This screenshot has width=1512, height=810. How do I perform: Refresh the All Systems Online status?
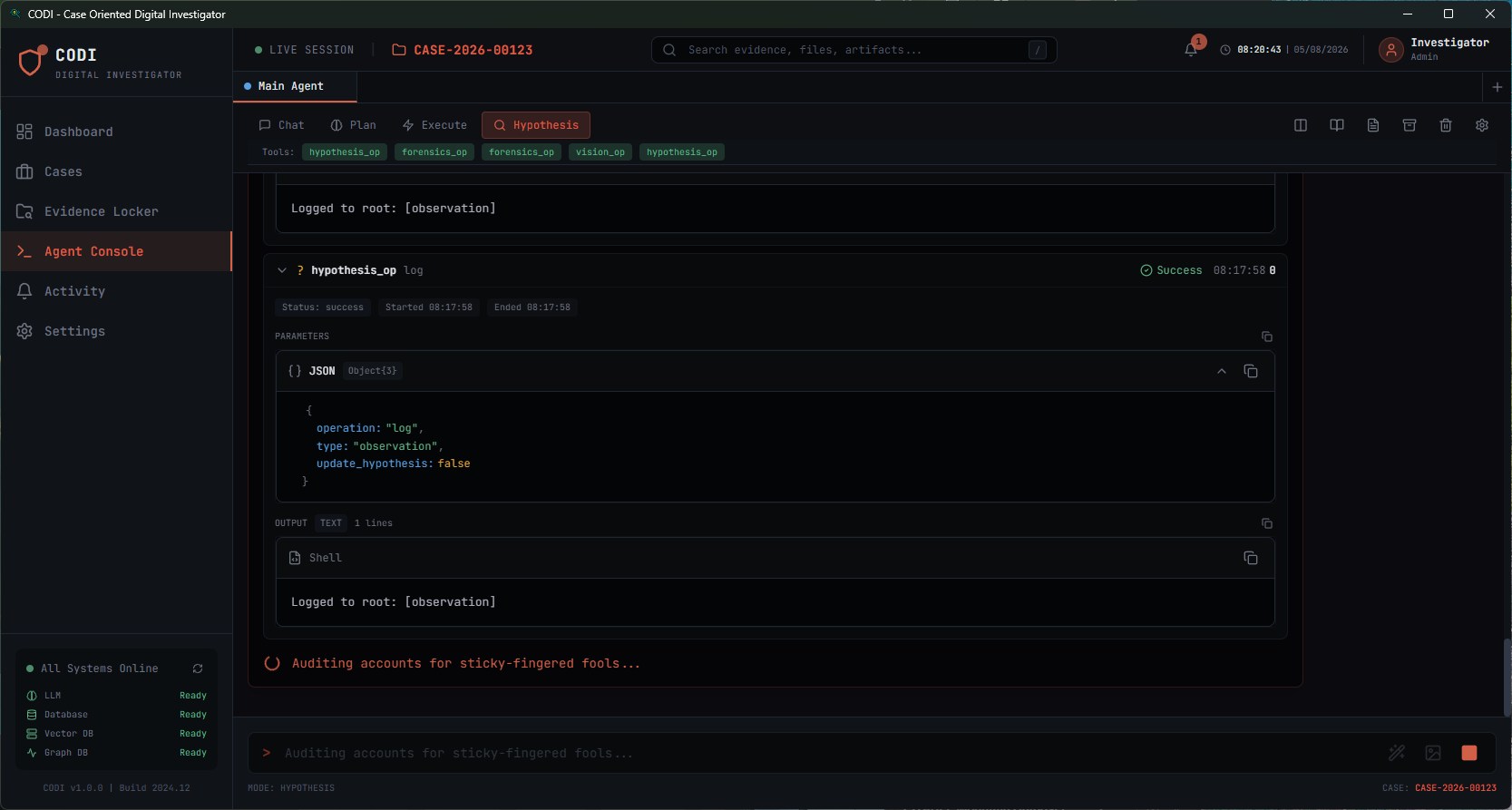click(198, 668)
